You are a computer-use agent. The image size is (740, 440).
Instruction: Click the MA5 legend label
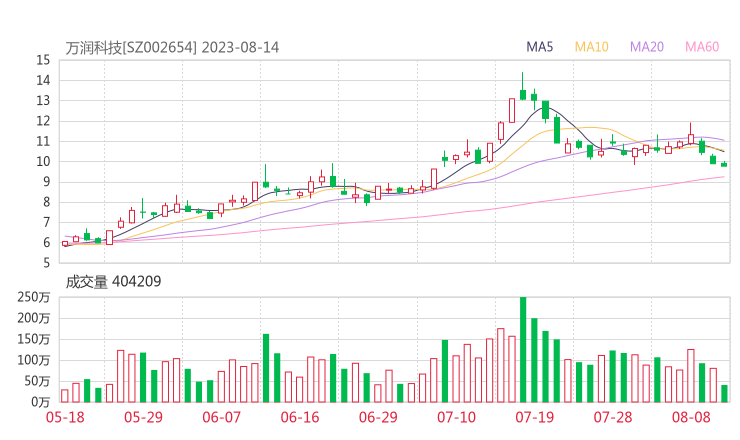(539, 47)
